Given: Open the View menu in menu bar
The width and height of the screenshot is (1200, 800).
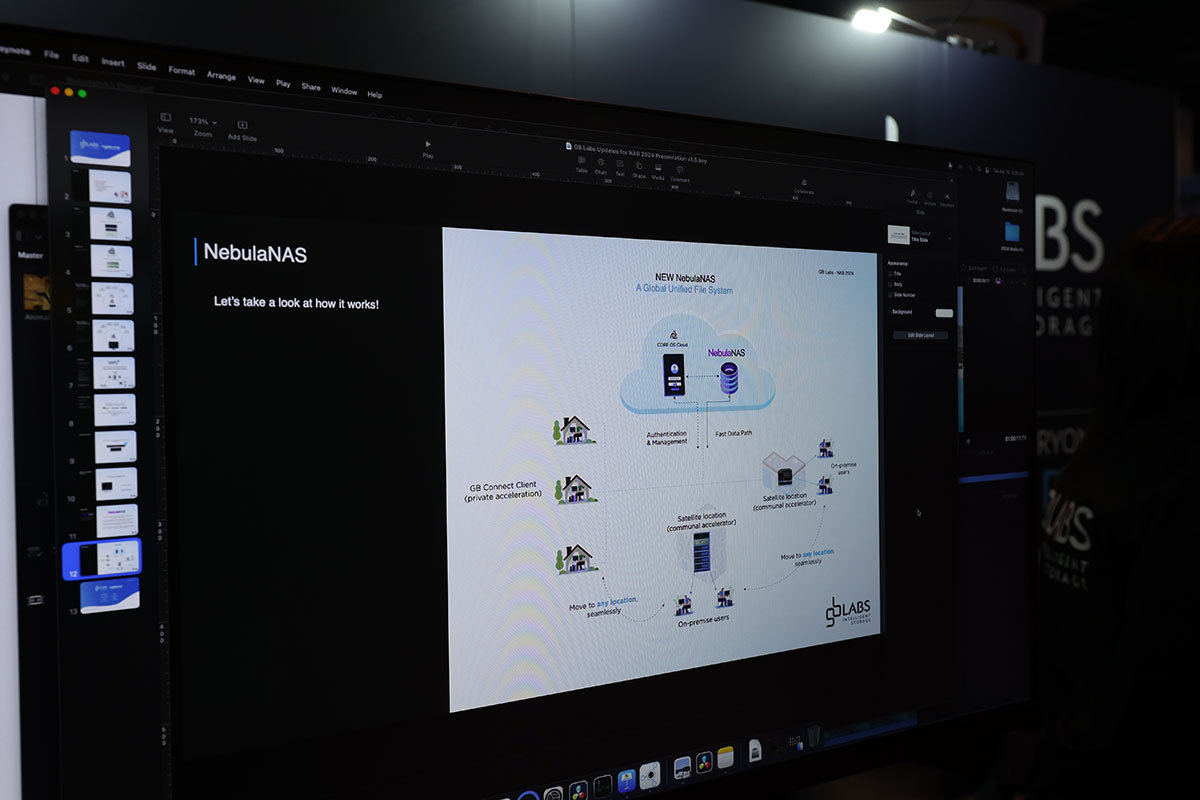Looking at the screenshot, I should [256, 80].
